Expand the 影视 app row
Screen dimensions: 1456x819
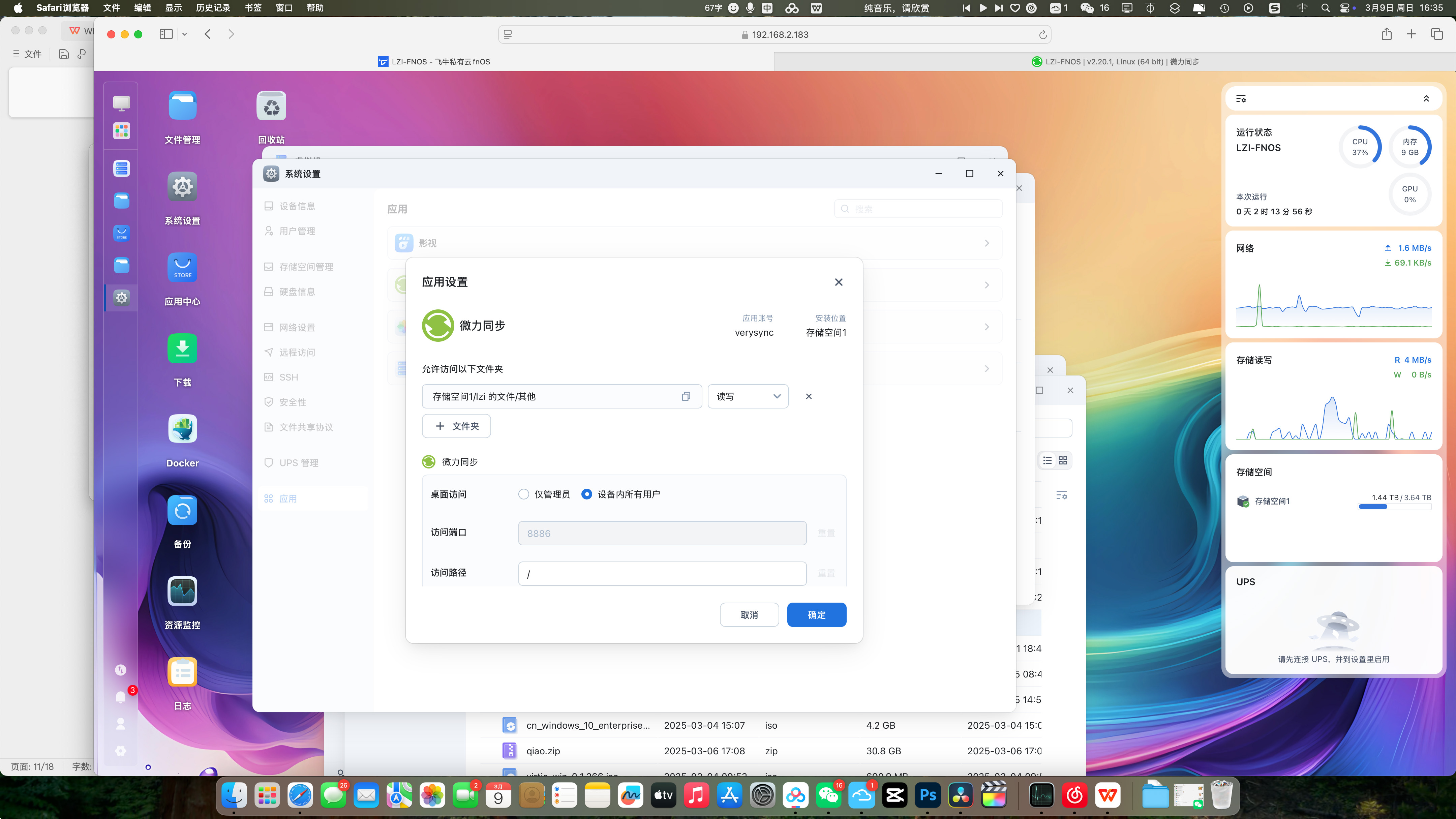pyautogui.click(x=695, y=244)
